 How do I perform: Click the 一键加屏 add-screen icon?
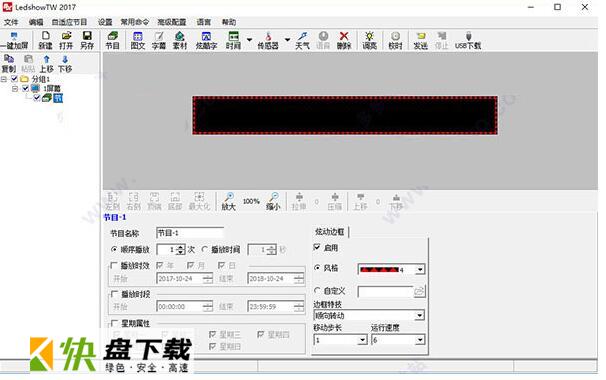(14, 41)
